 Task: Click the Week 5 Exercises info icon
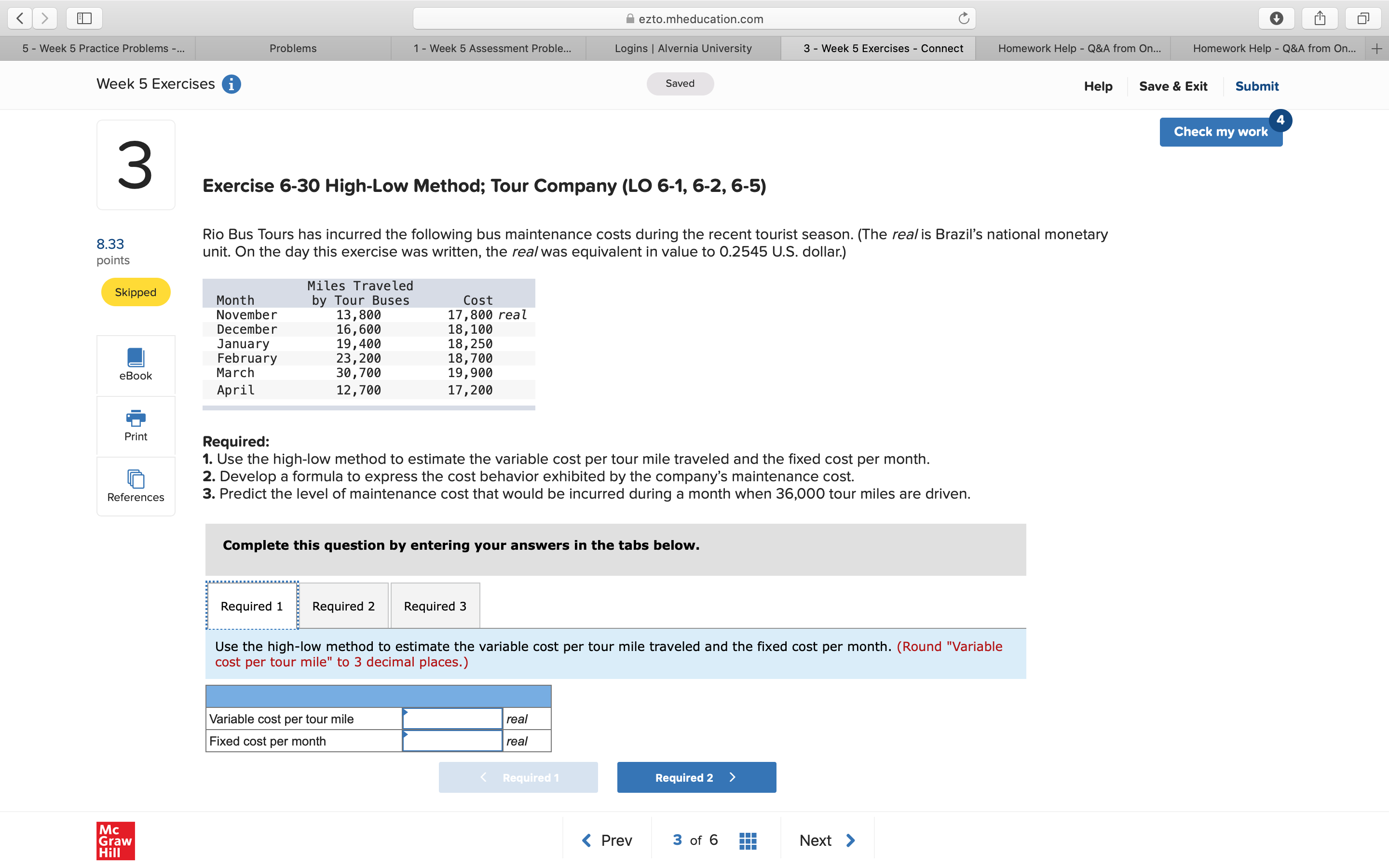(x=231, y=84)
